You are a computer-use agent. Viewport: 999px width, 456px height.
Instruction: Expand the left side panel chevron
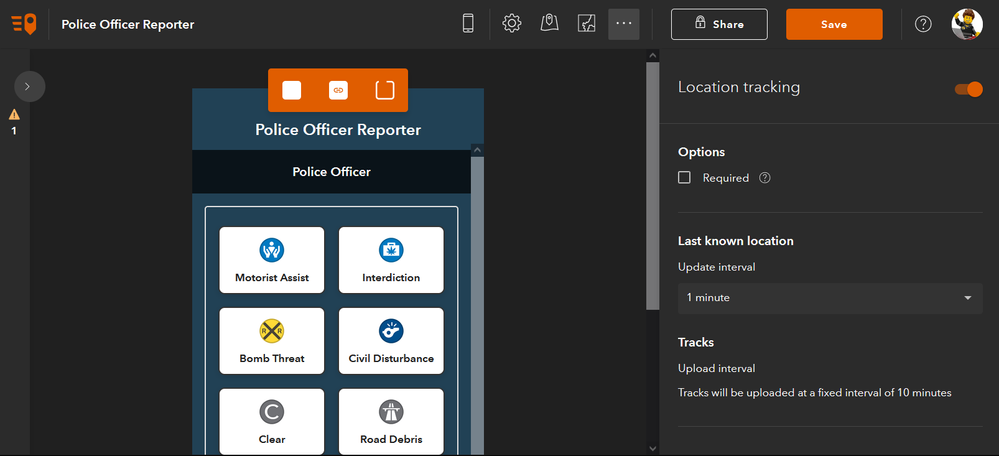[28, 87]
